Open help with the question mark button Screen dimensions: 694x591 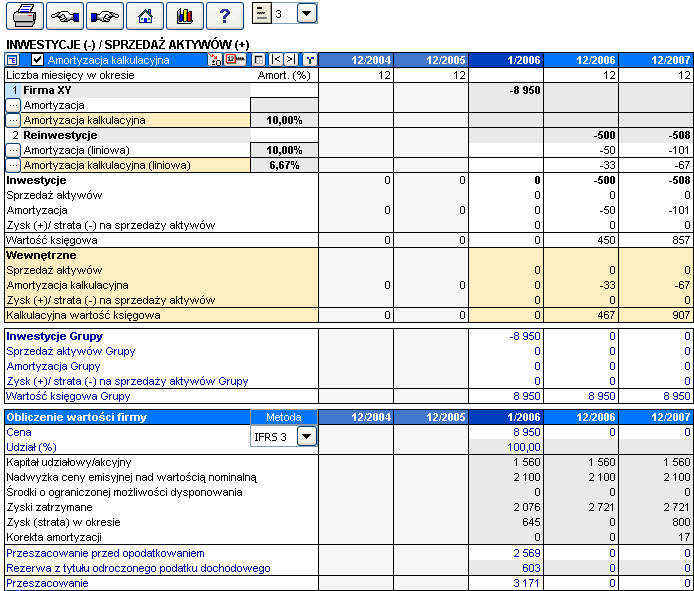coord(225,16)
